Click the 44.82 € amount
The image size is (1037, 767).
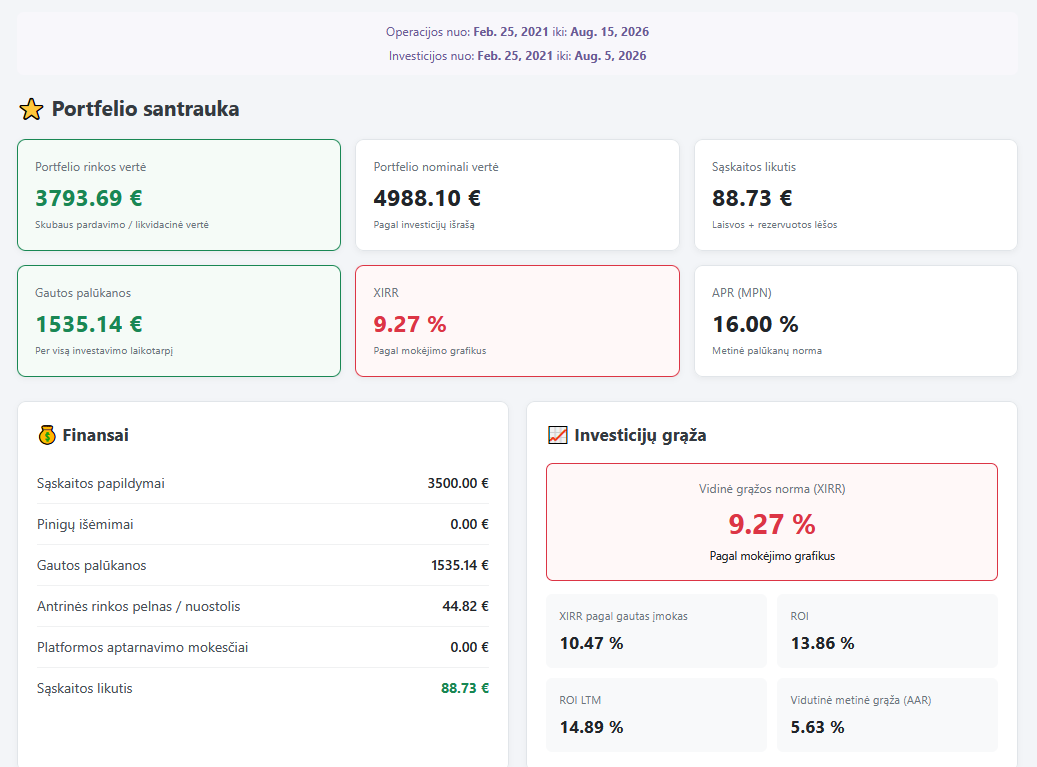pos(466,606)
